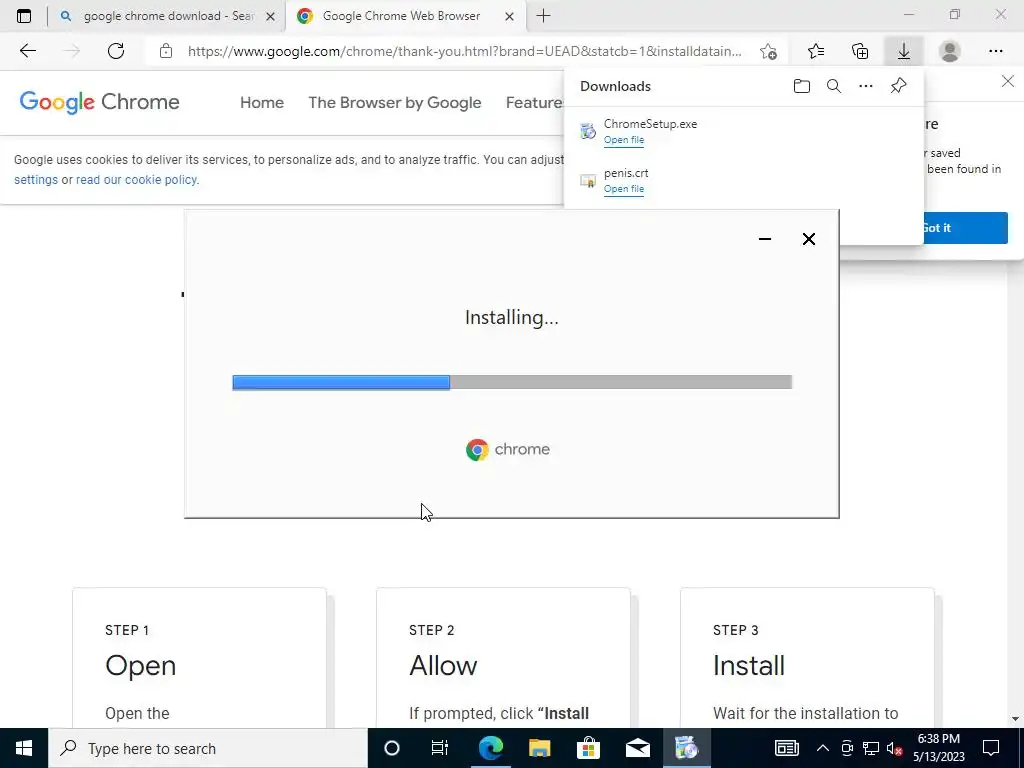The height and width of the screenshot is (768, 1024).
Task: Open the Action Center notifications
Action: click(991, 748)
